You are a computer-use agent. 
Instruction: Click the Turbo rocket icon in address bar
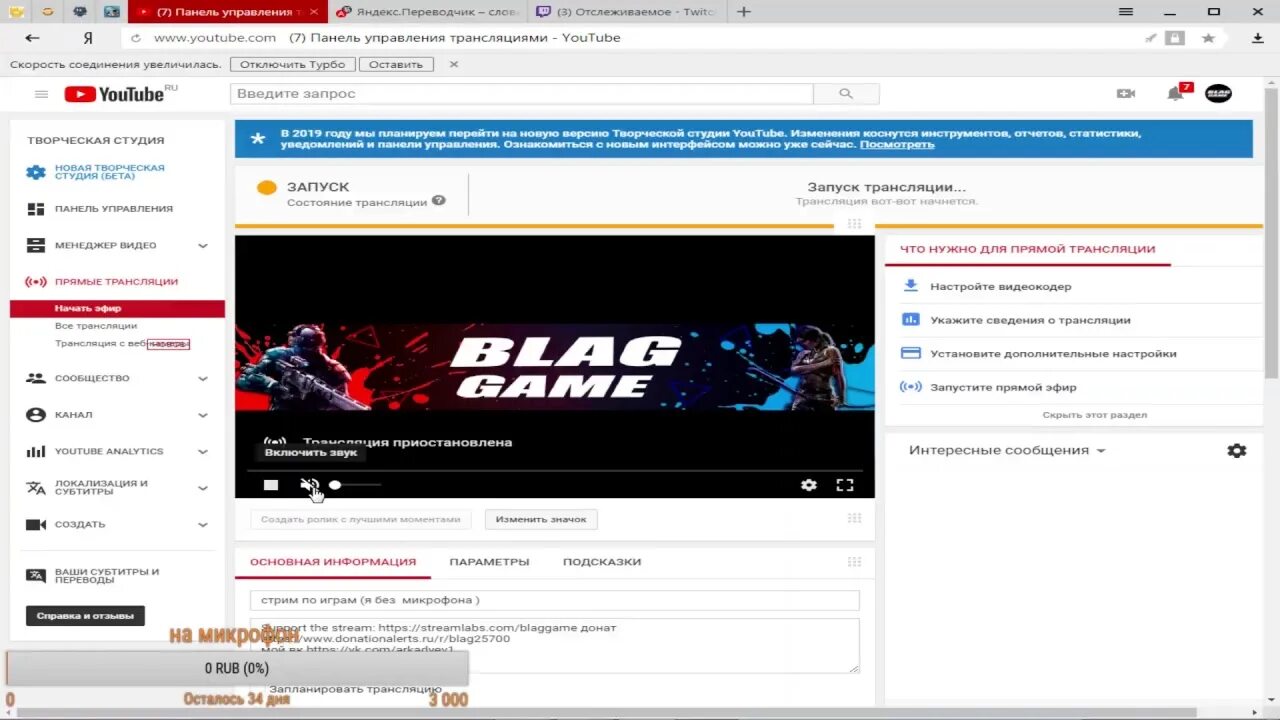pos(1151,38)
